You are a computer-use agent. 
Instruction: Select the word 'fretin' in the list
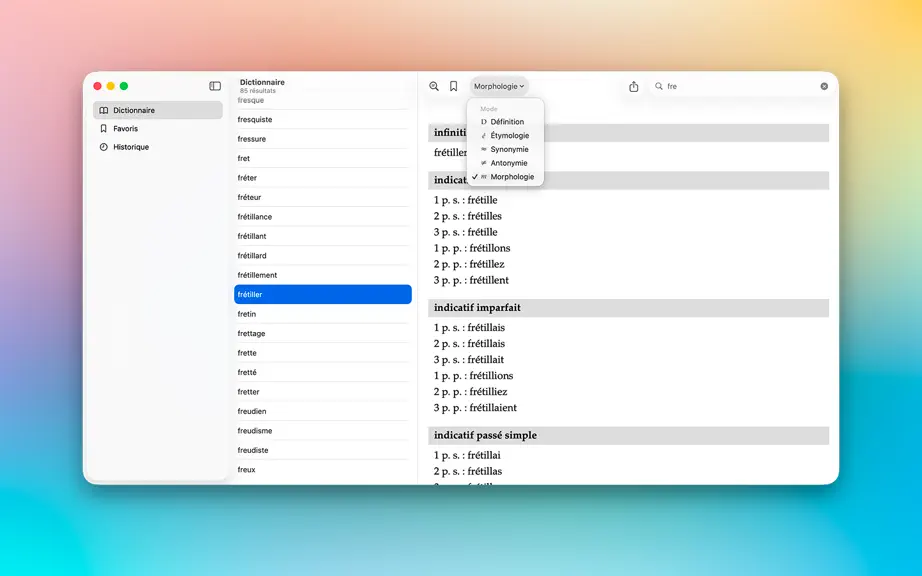(x=323, y=314)
